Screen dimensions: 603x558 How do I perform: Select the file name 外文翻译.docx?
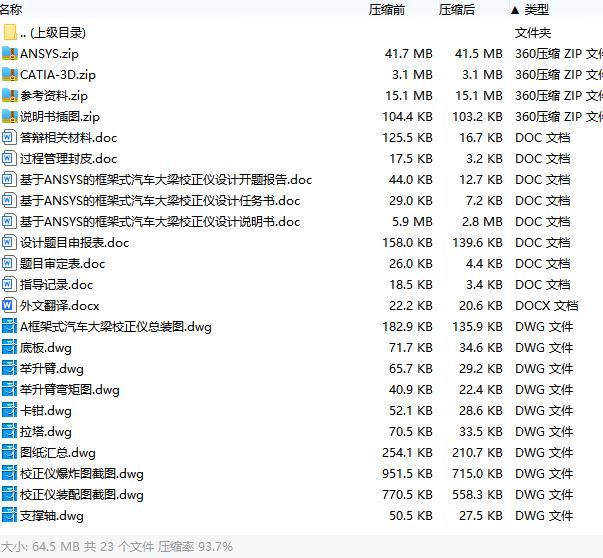click(x=60, y=306)
